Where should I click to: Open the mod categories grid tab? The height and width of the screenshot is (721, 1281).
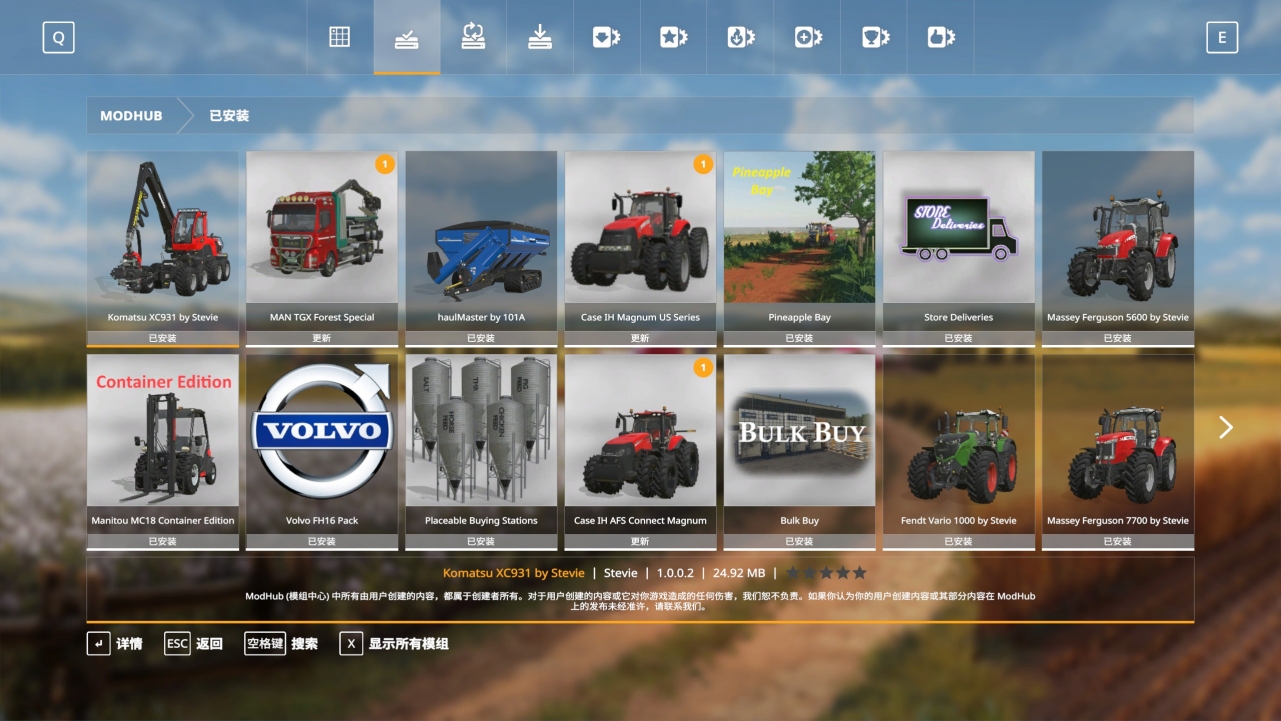pyautogui.click(x=340, y=38)
